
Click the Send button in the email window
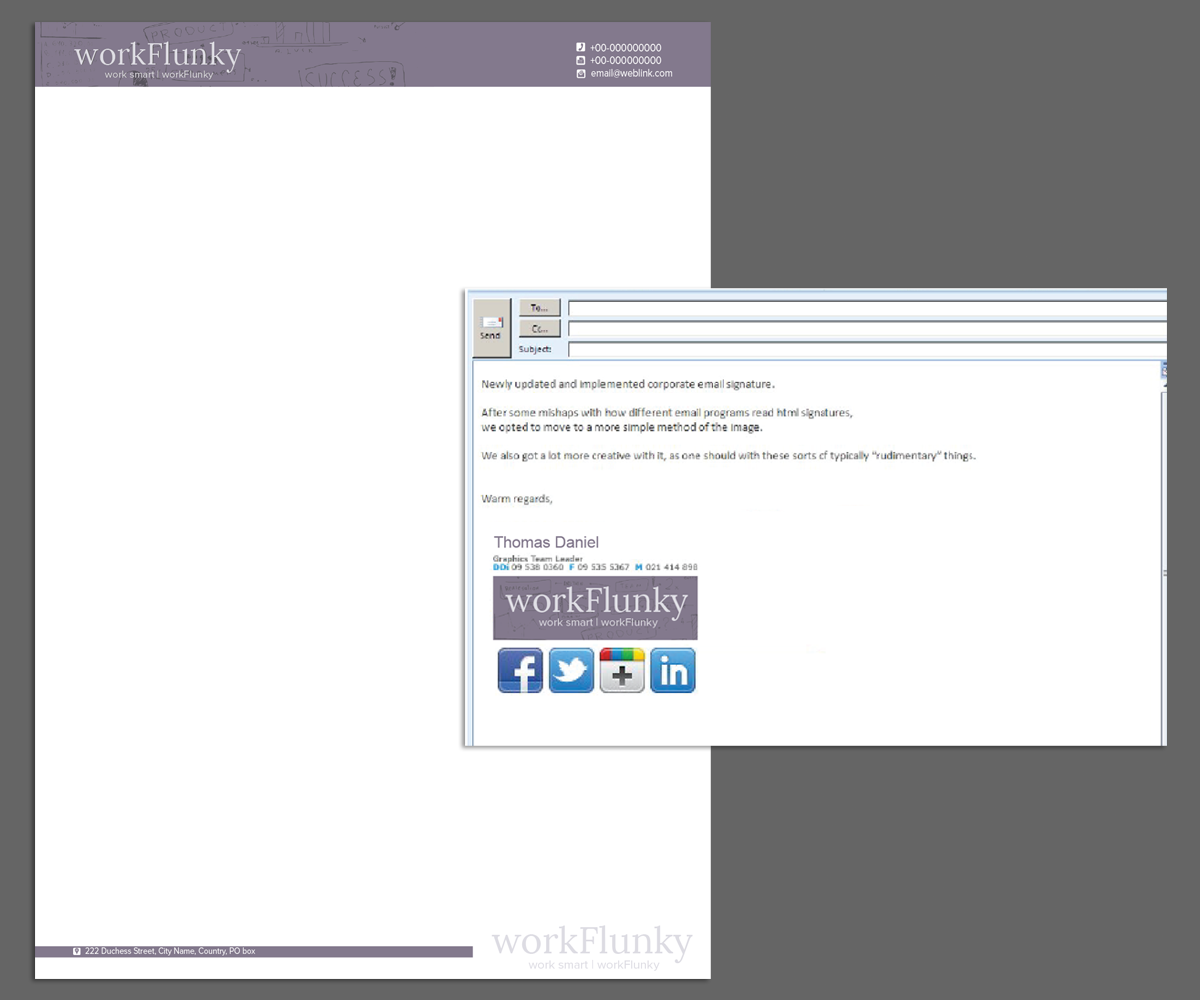tap(490, 328)
